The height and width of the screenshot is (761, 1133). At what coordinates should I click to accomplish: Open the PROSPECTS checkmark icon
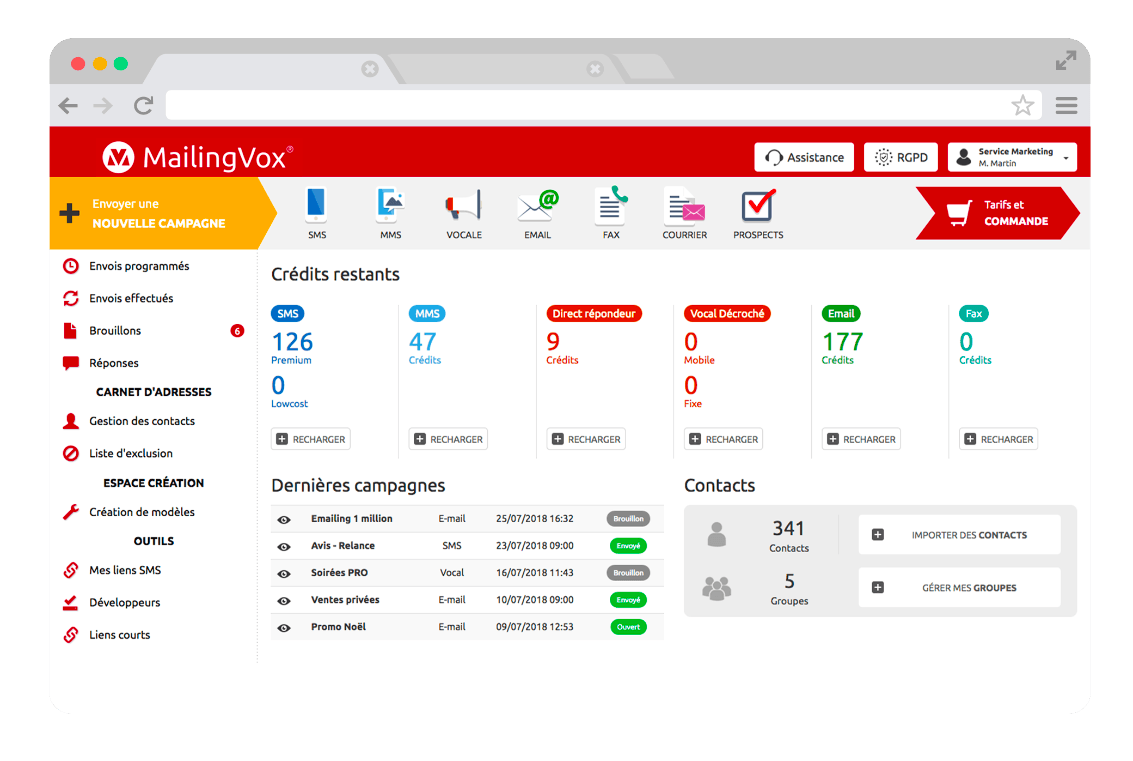coord(757,207)
